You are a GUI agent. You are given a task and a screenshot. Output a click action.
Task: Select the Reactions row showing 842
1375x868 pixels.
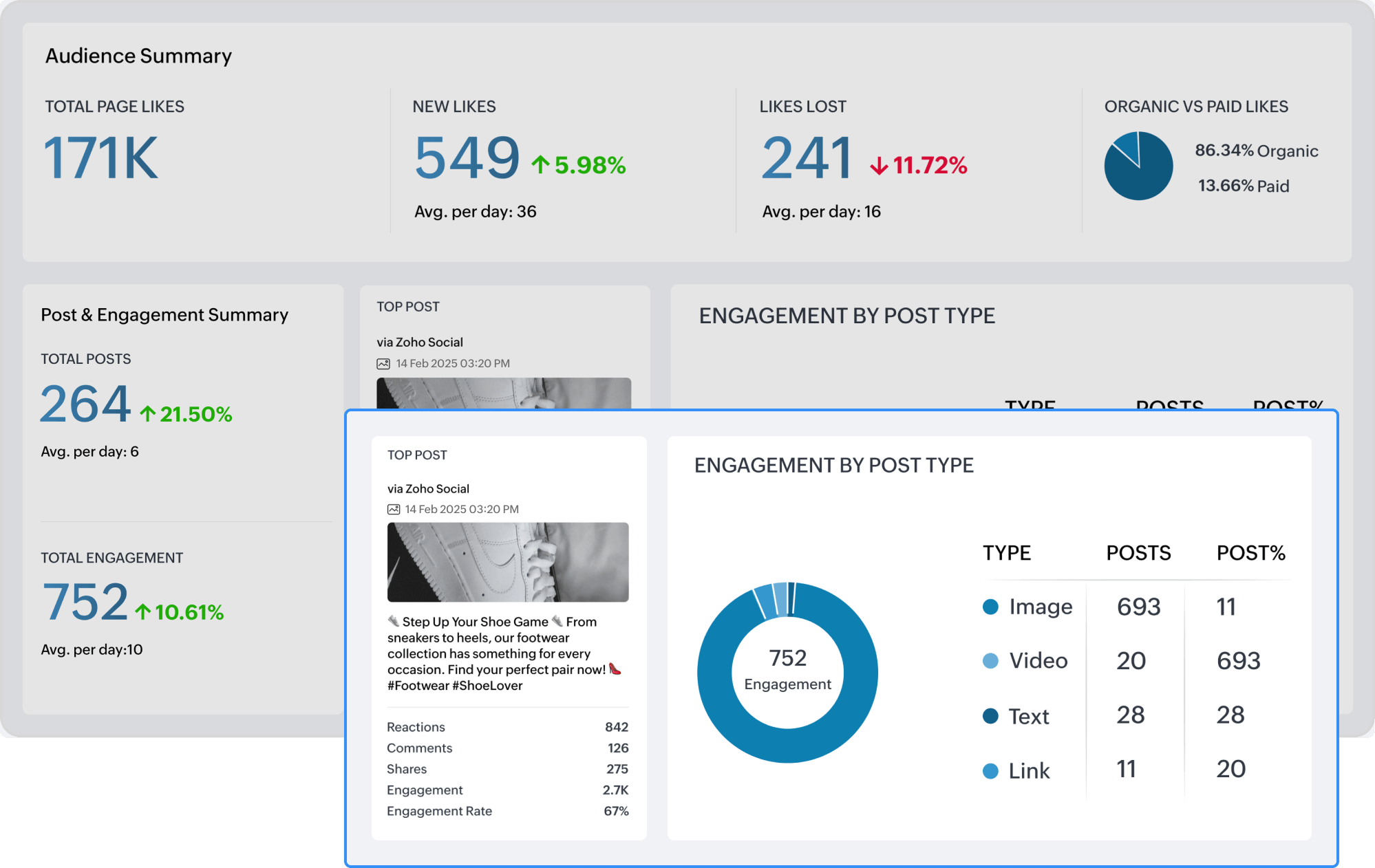[507, 727]
